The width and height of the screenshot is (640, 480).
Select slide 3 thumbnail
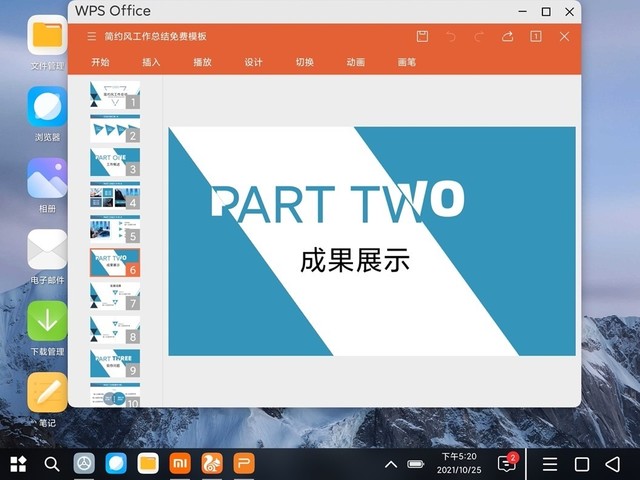pyautogui.click(x=114, y=162)
